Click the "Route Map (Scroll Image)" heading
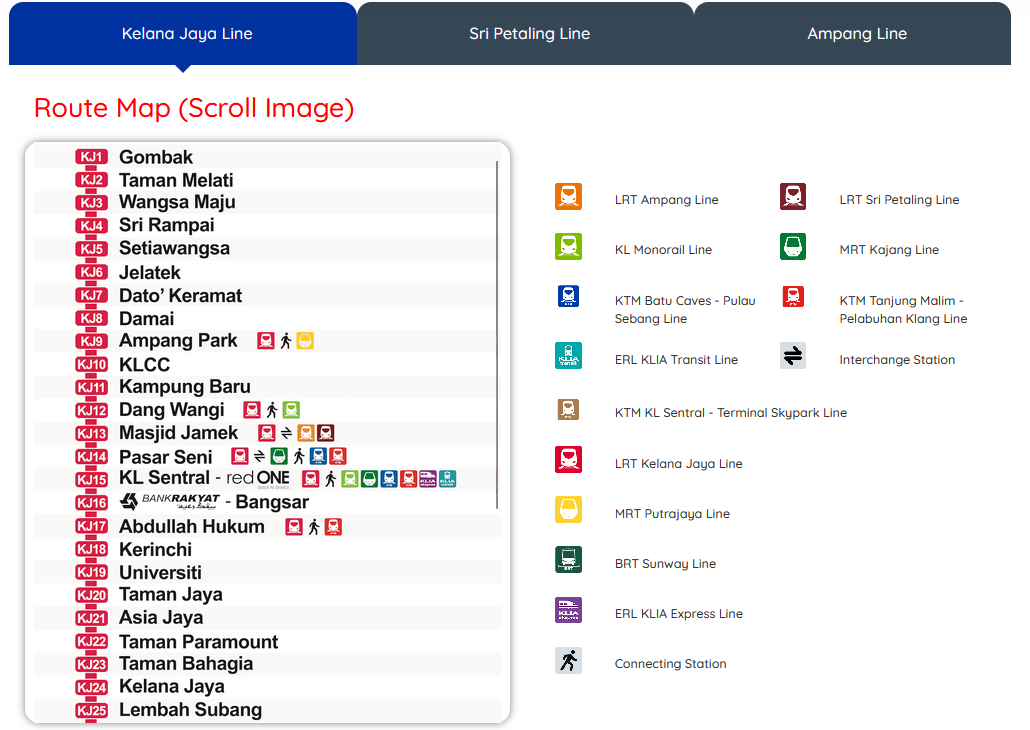1030x730 pixels. pyautogui.click(x=194, y=108)
